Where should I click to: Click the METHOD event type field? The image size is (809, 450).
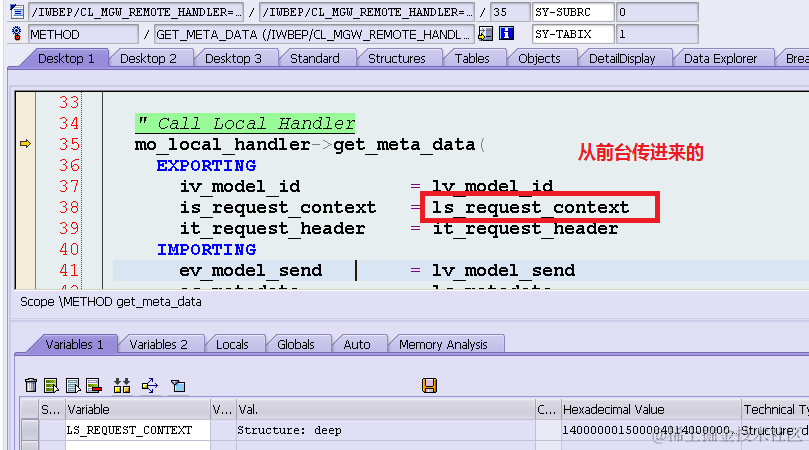(x=83, y=35)
